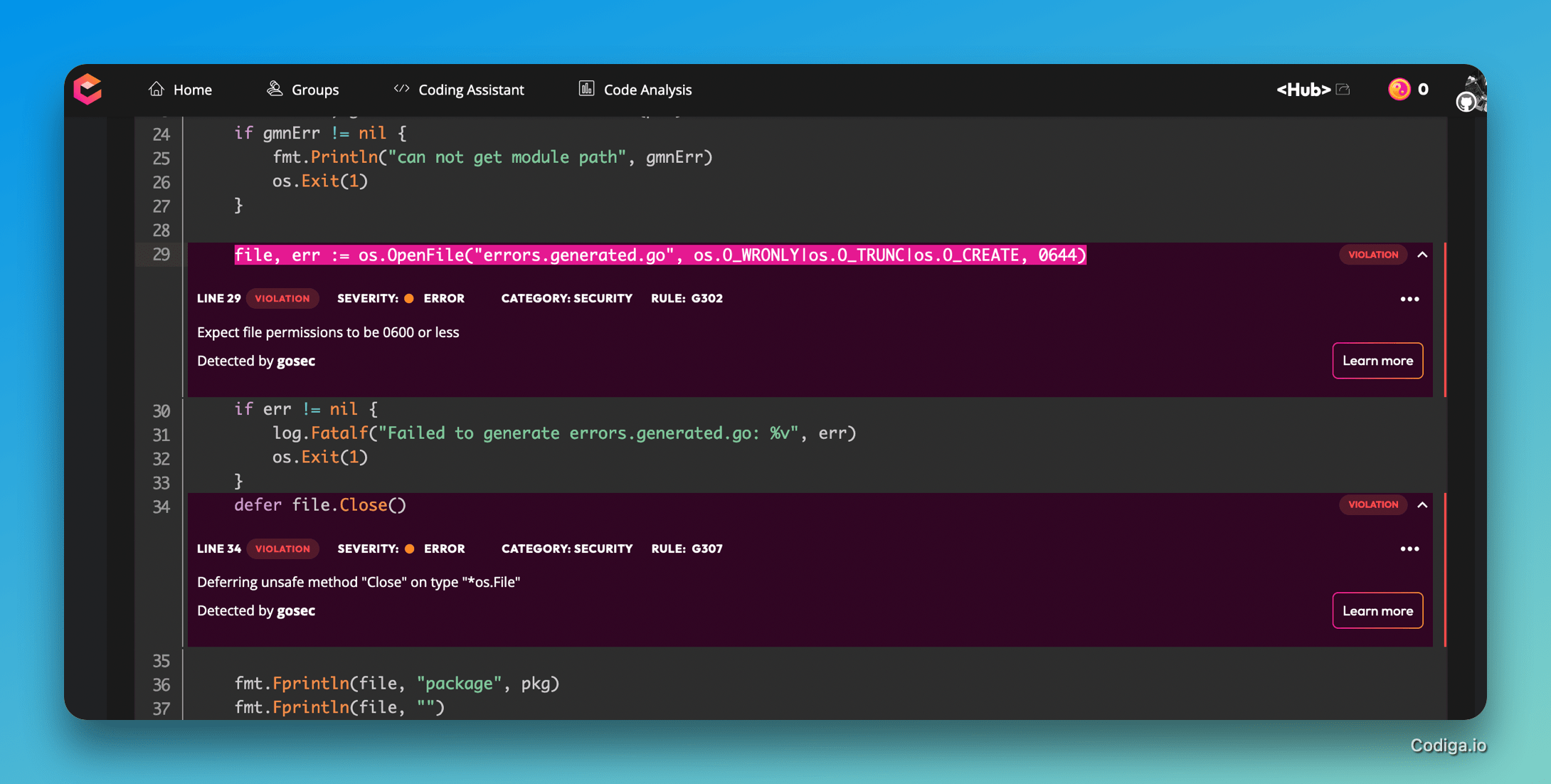Viewport: 1551px width, 784px height.
Task: Click the Codiga logo icon
Action: pyautogui.click(x=88, y=89)
